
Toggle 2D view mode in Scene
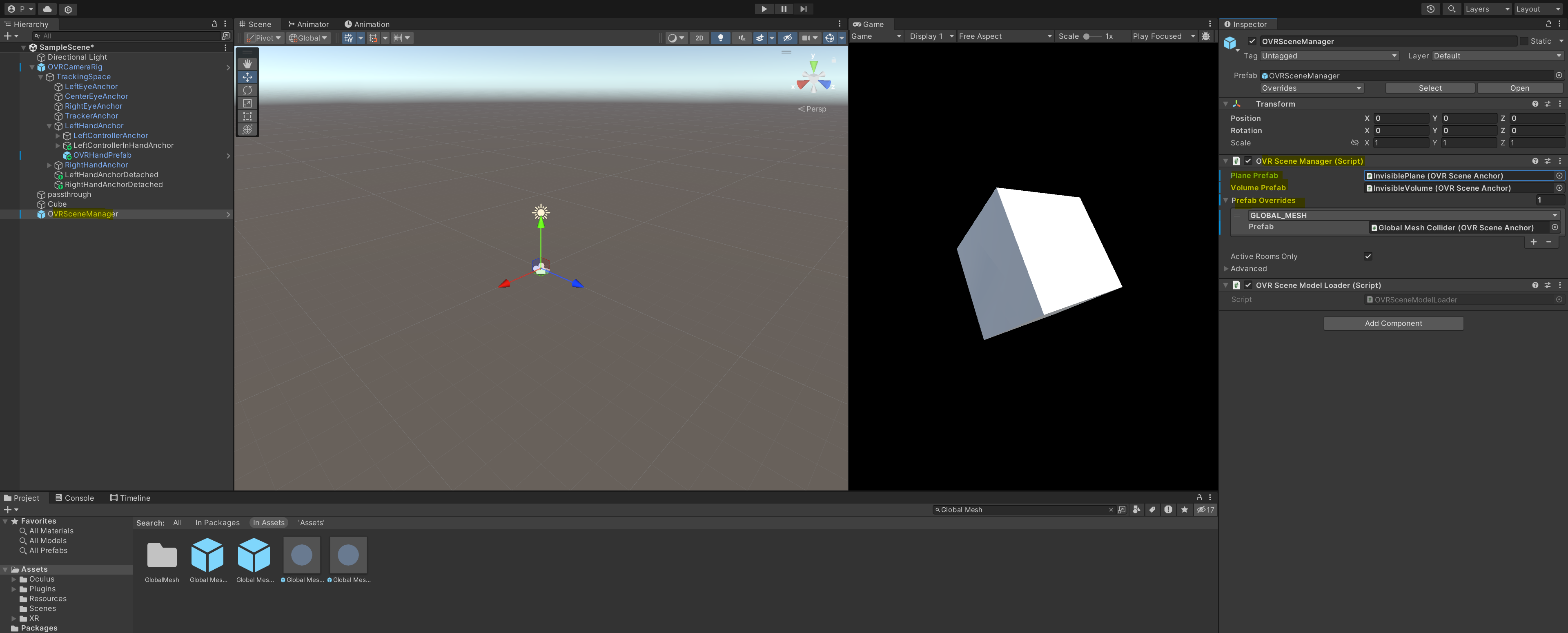(x=699, y=38)
